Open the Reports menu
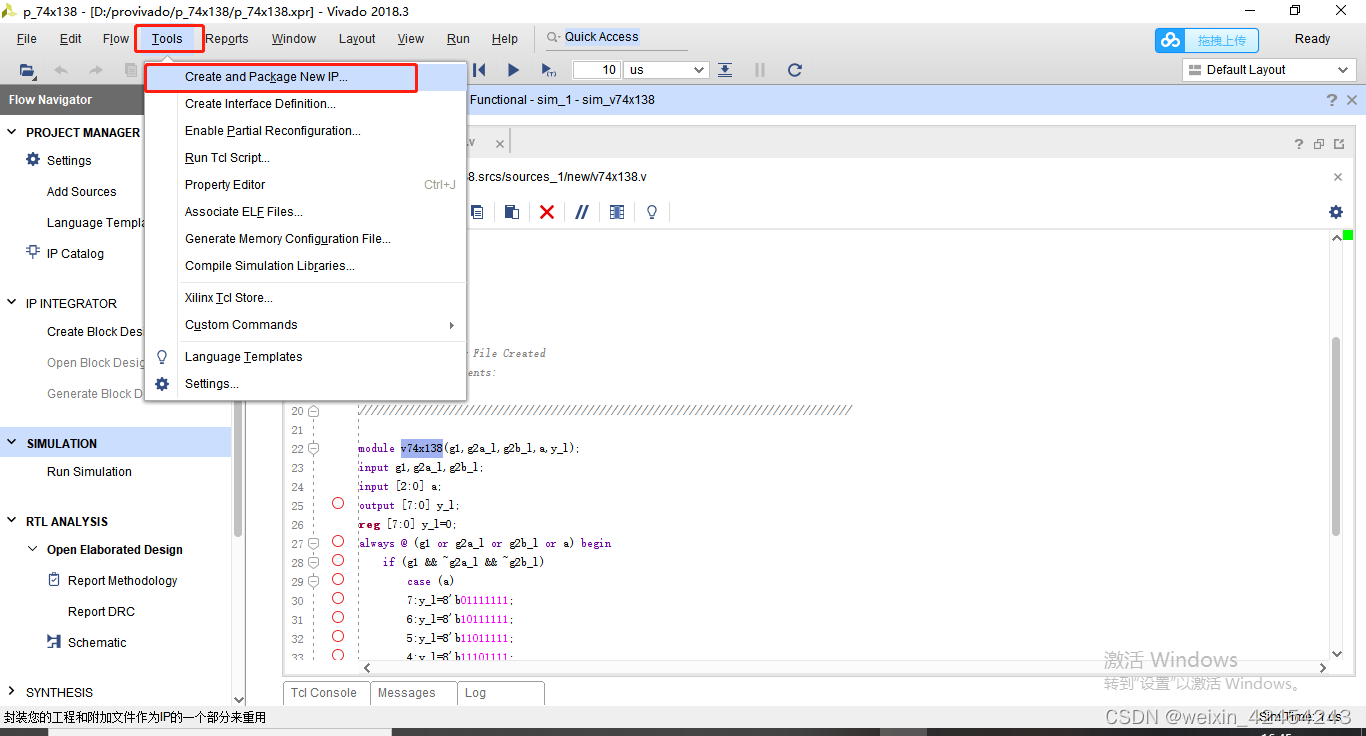Screen dimensions: 1366x736 (227, 39)
